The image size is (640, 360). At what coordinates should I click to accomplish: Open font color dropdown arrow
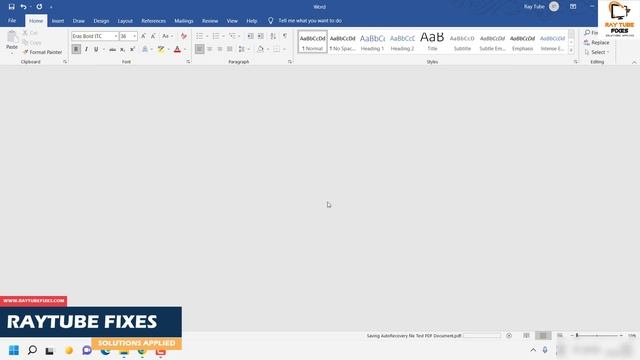click(184, 49)
